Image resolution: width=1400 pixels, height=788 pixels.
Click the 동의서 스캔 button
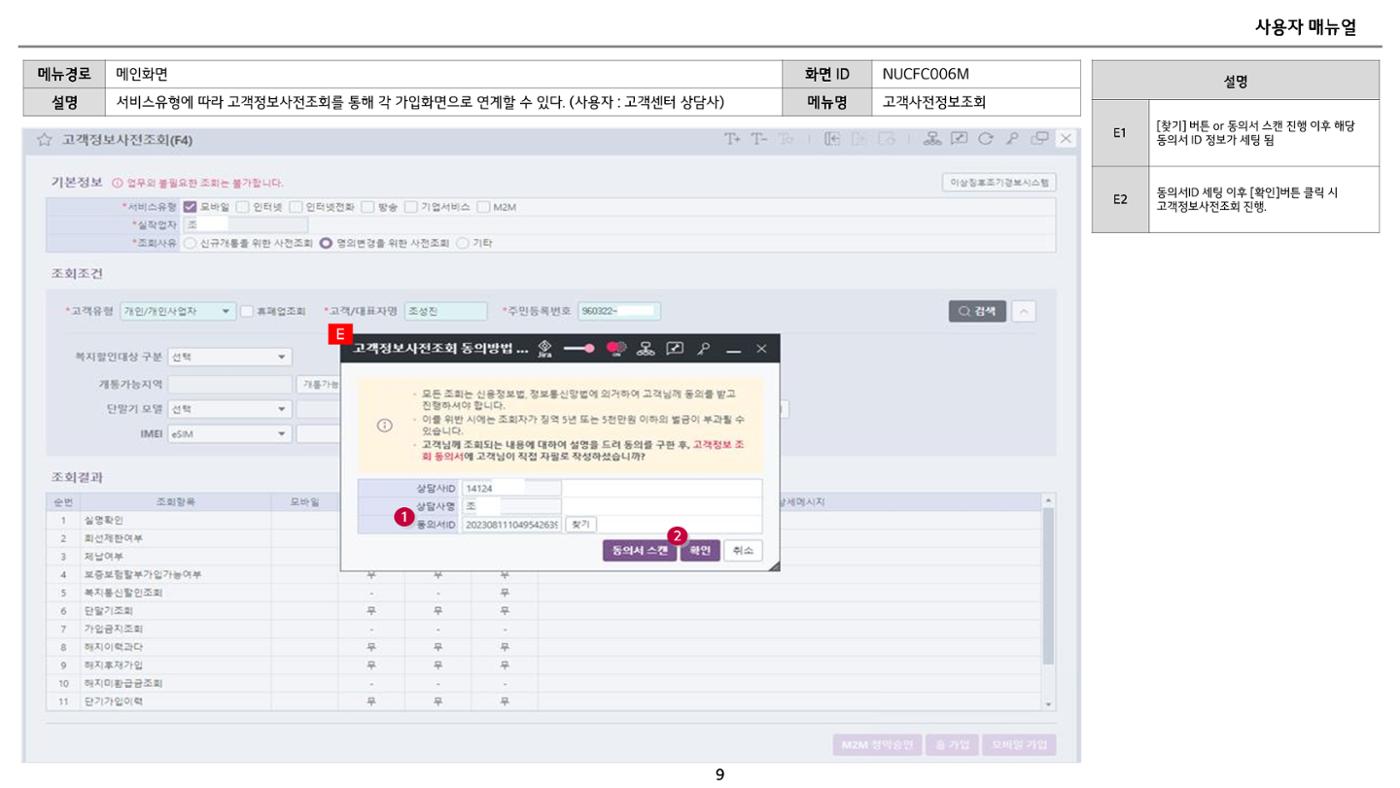[639, 551]
